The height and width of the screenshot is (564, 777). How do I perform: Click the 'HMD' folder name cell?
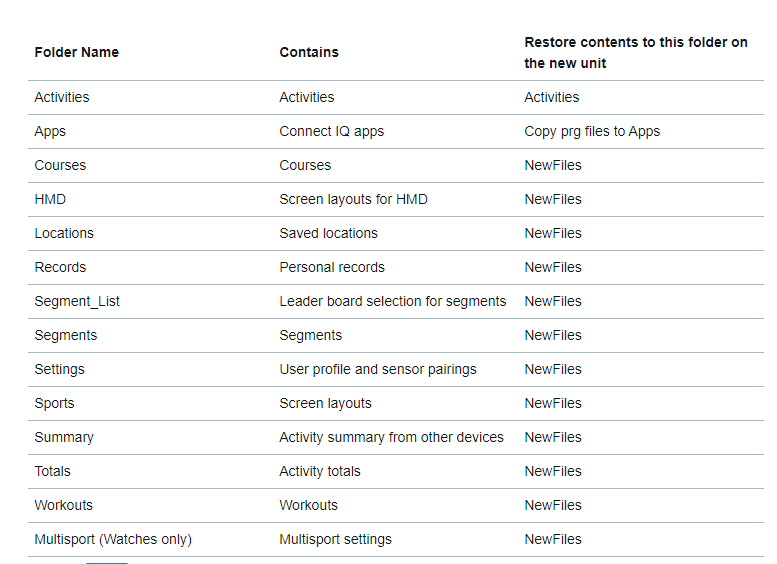50,199
